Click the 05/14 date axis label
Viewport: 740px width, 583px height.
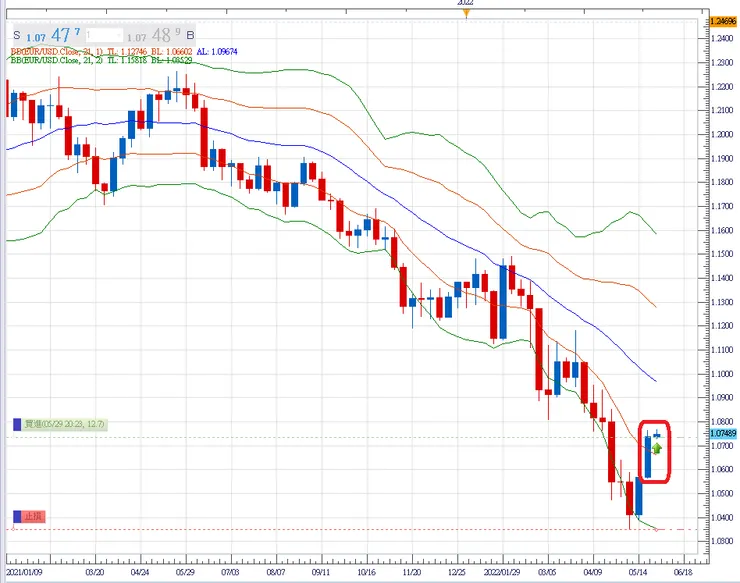point(638,572)
